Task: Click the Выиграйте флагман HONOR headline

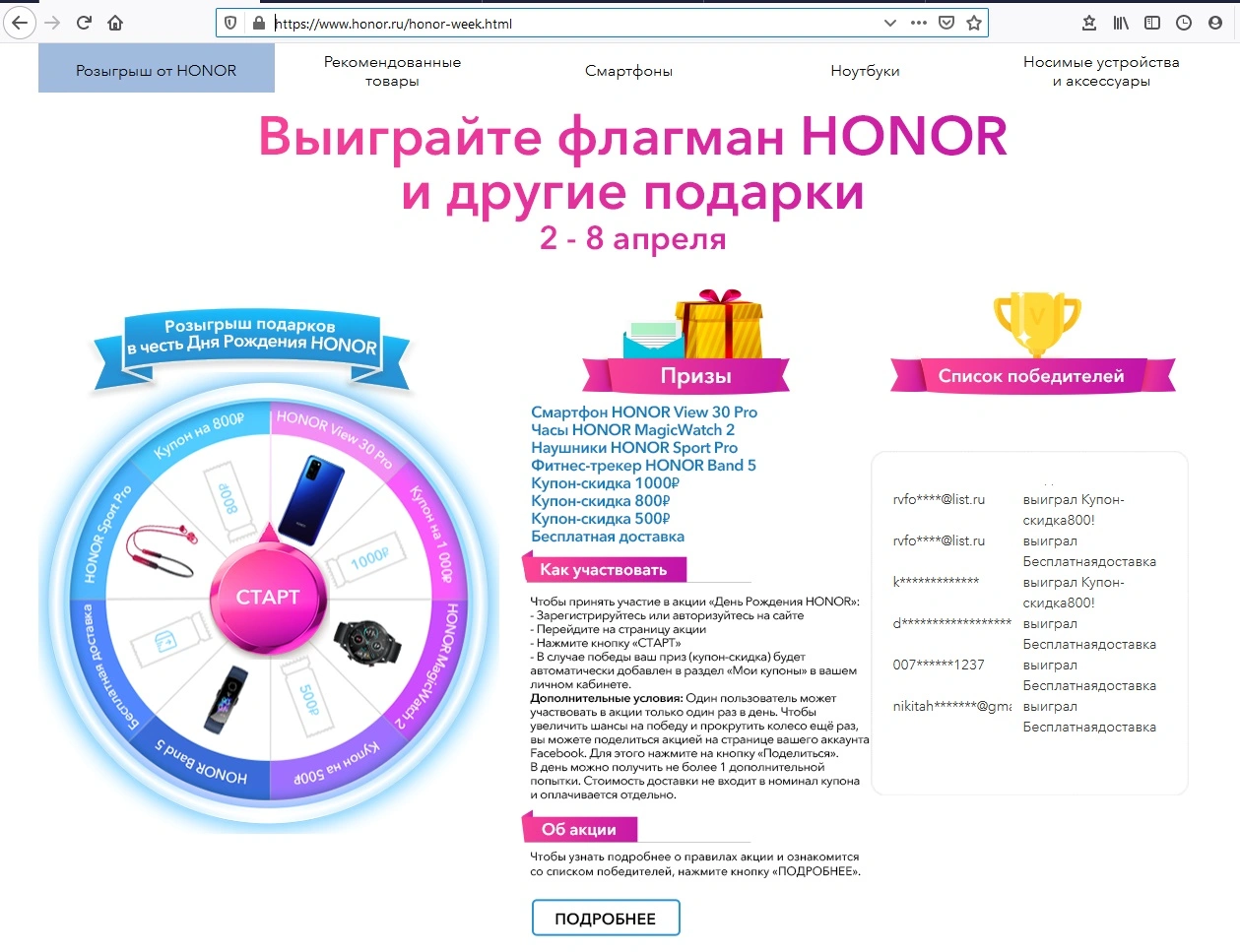Action: (633, 137)
